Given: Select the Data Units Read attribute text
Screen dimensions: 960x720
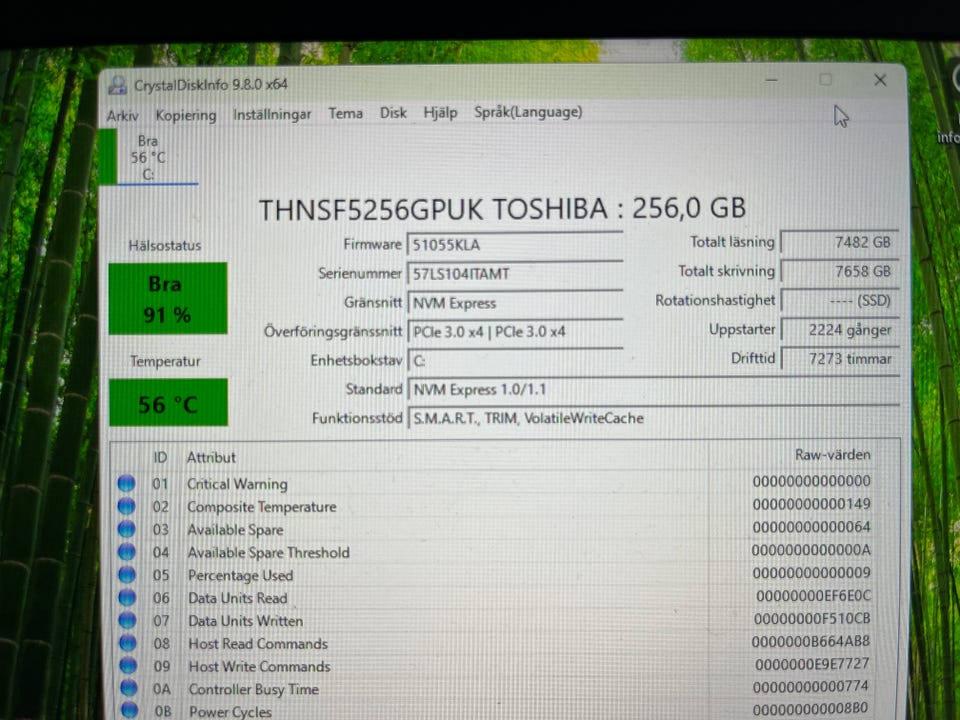Looking at the screenshot, I should (x=238, y=598).
